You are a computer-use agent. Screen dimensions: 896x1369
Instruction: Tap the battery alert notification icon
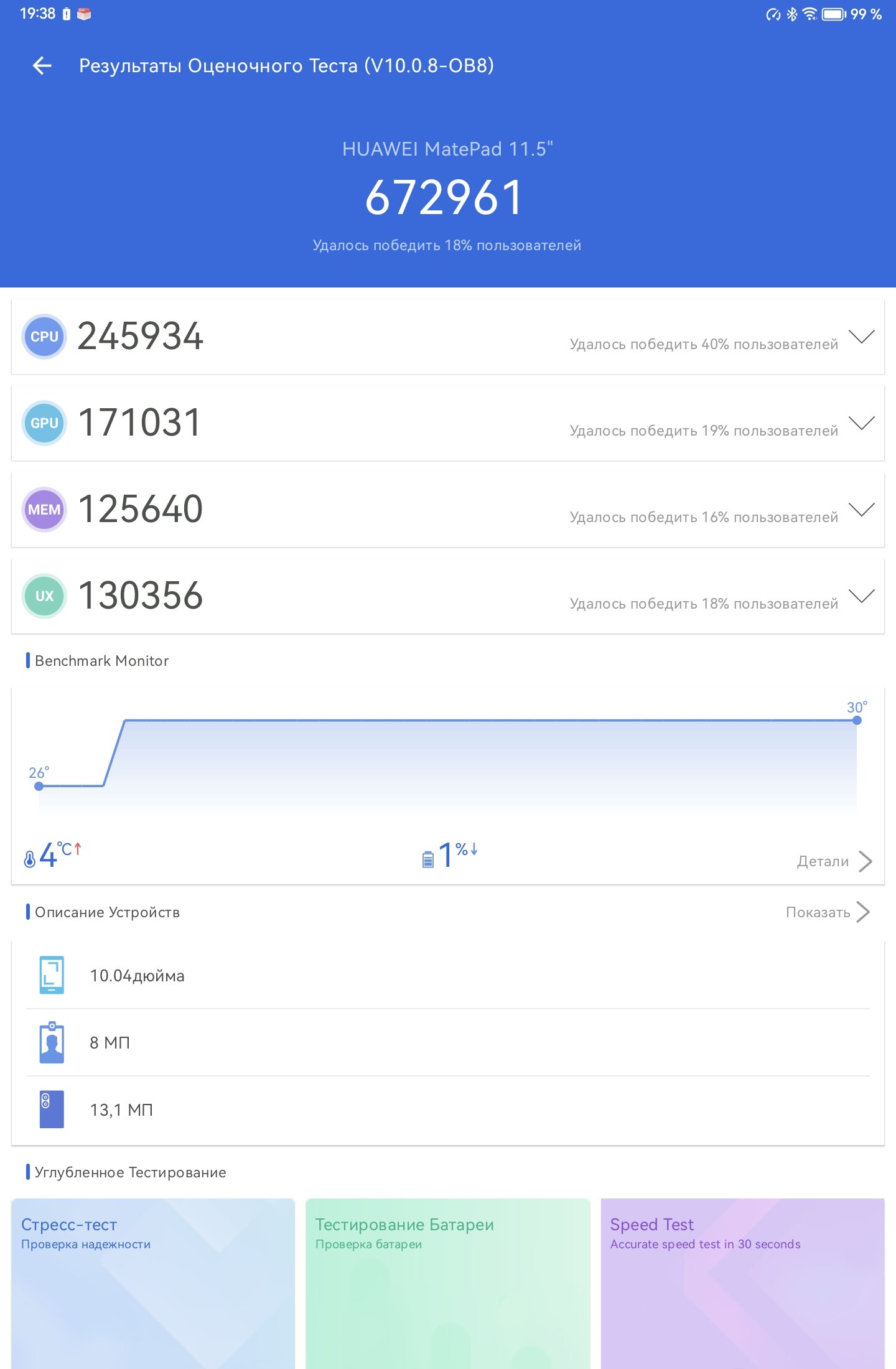(x=67, y=14)
